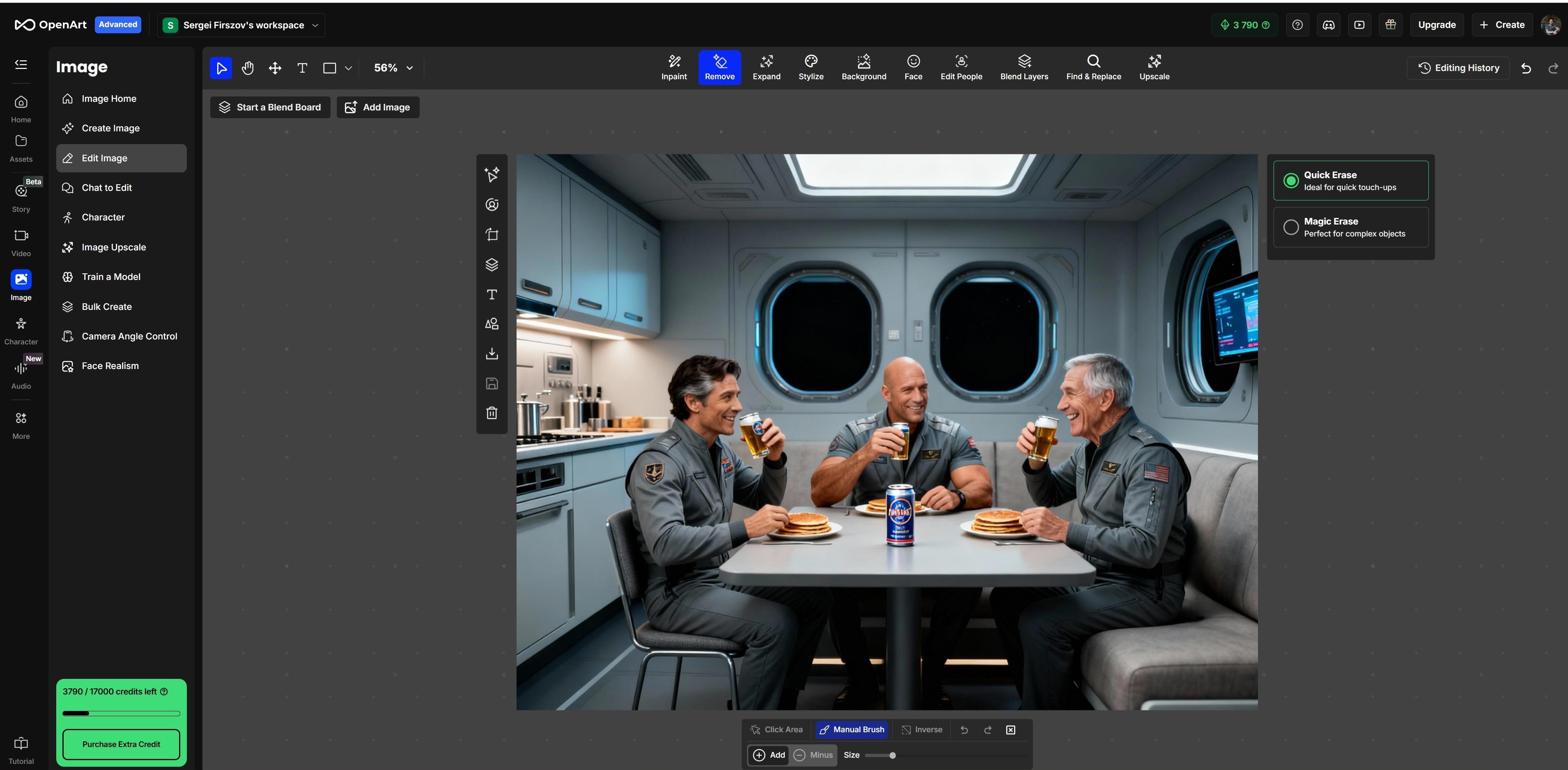1568x770 pixels.
Task: Click the Text tool in top toolbar
Action: (302, 67)
